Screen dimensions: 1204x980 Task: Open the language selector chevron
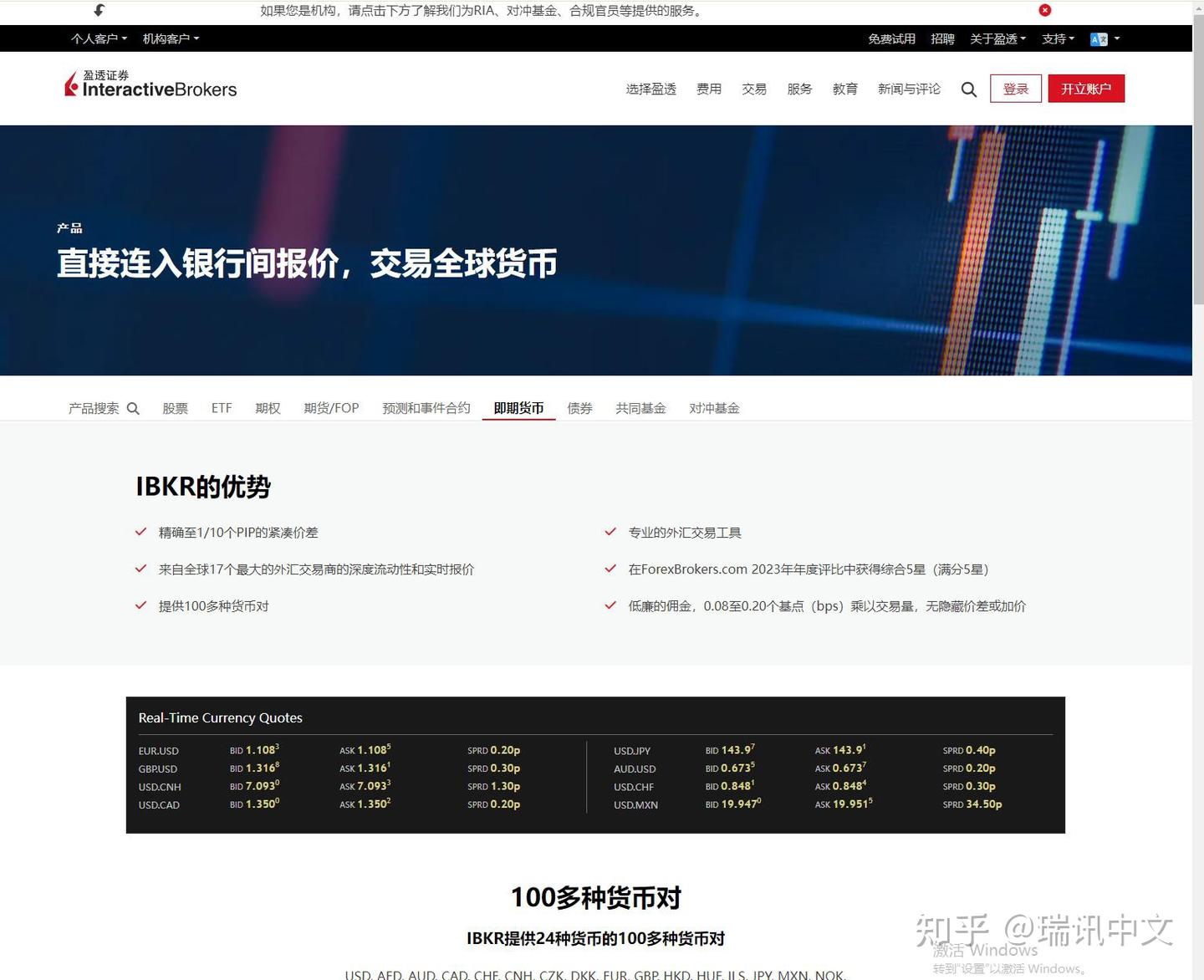click(1115, 38)
